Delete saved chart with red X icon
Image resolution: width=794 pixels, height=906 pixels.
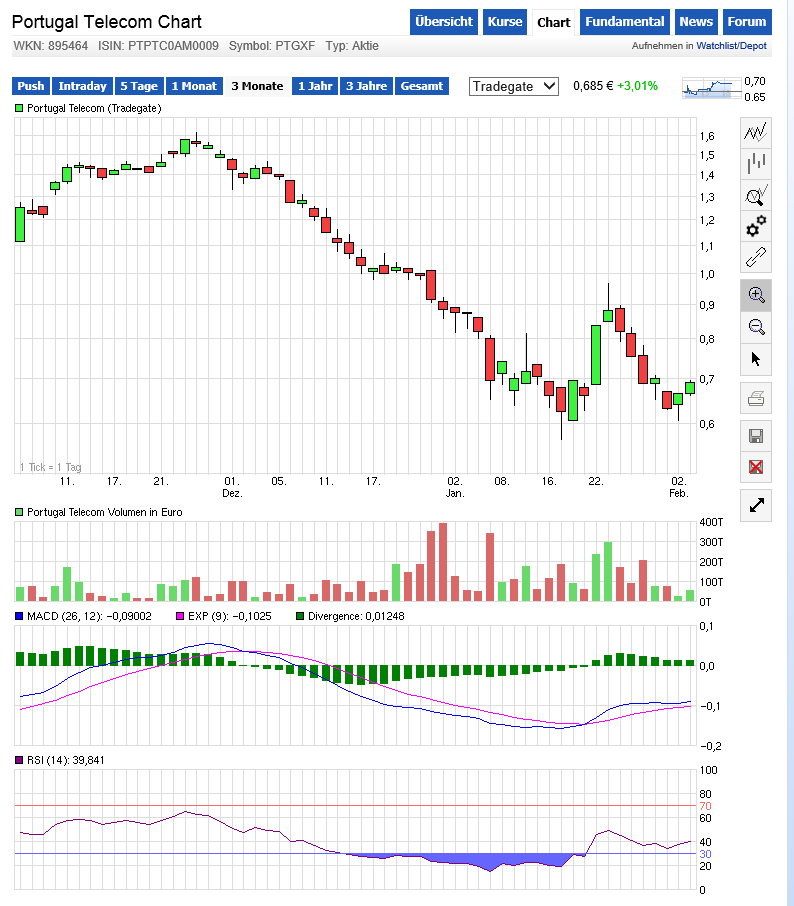pos(756,467)
